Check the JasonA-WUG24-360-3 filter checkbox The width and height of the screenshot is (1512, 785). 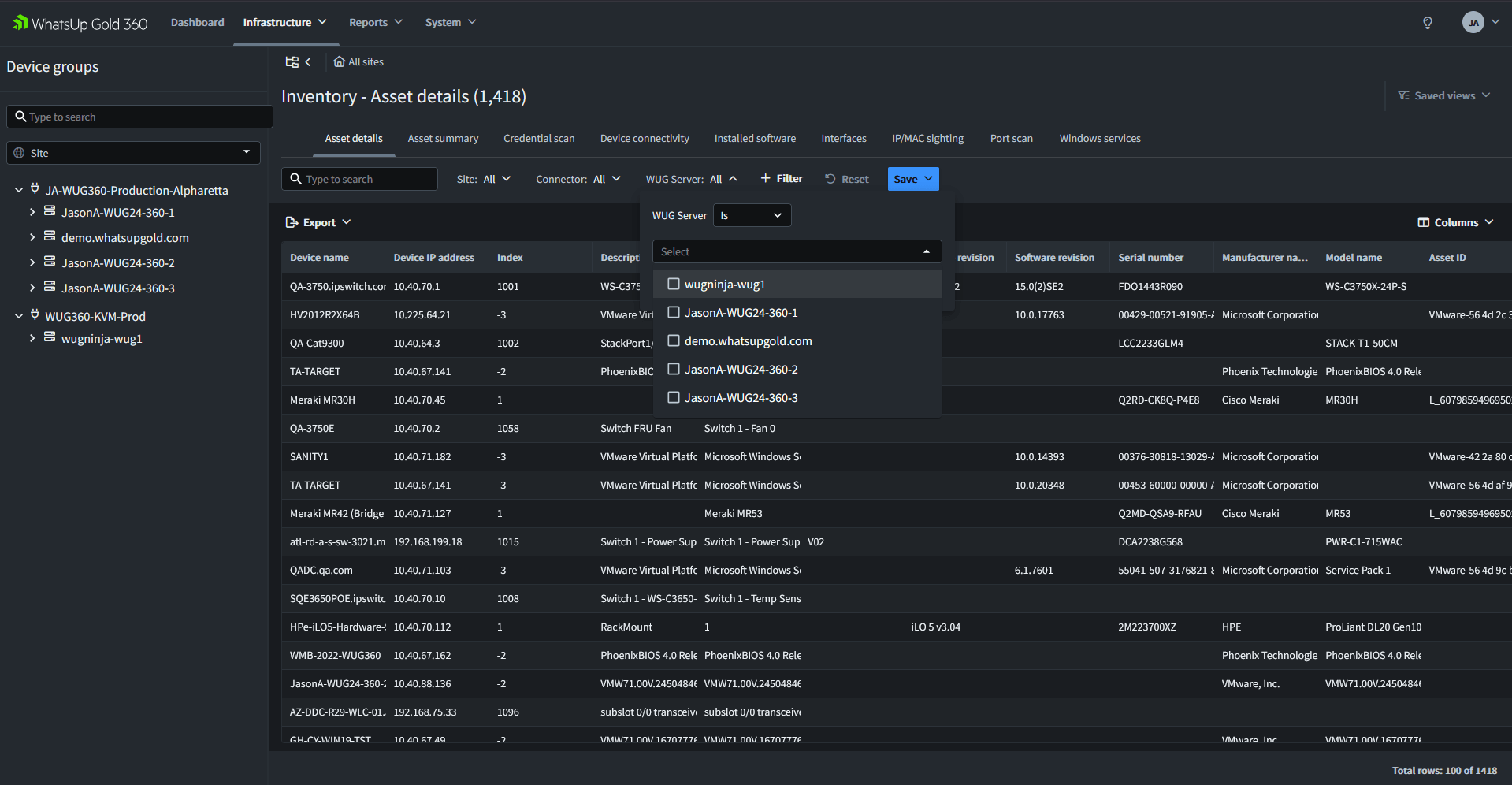point(674,397)
